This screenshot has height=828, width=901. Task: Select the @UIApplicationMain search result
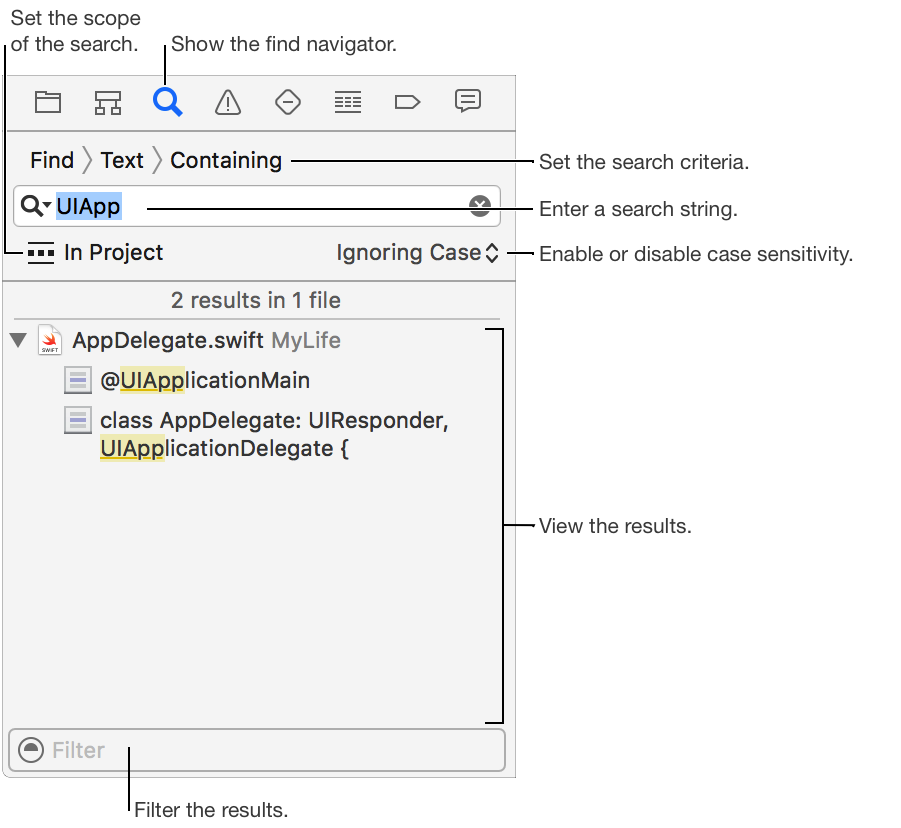(x=205, y=380)
